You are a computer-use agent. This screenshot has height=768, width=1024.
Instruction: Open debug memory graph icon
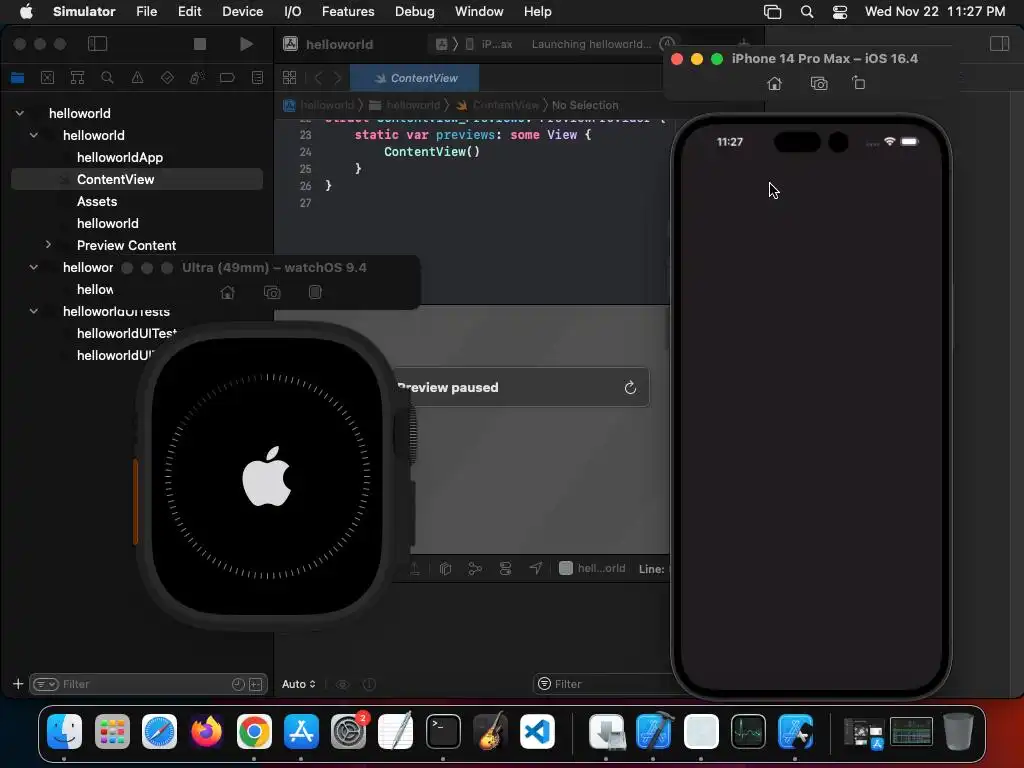(x=475, y=569)
